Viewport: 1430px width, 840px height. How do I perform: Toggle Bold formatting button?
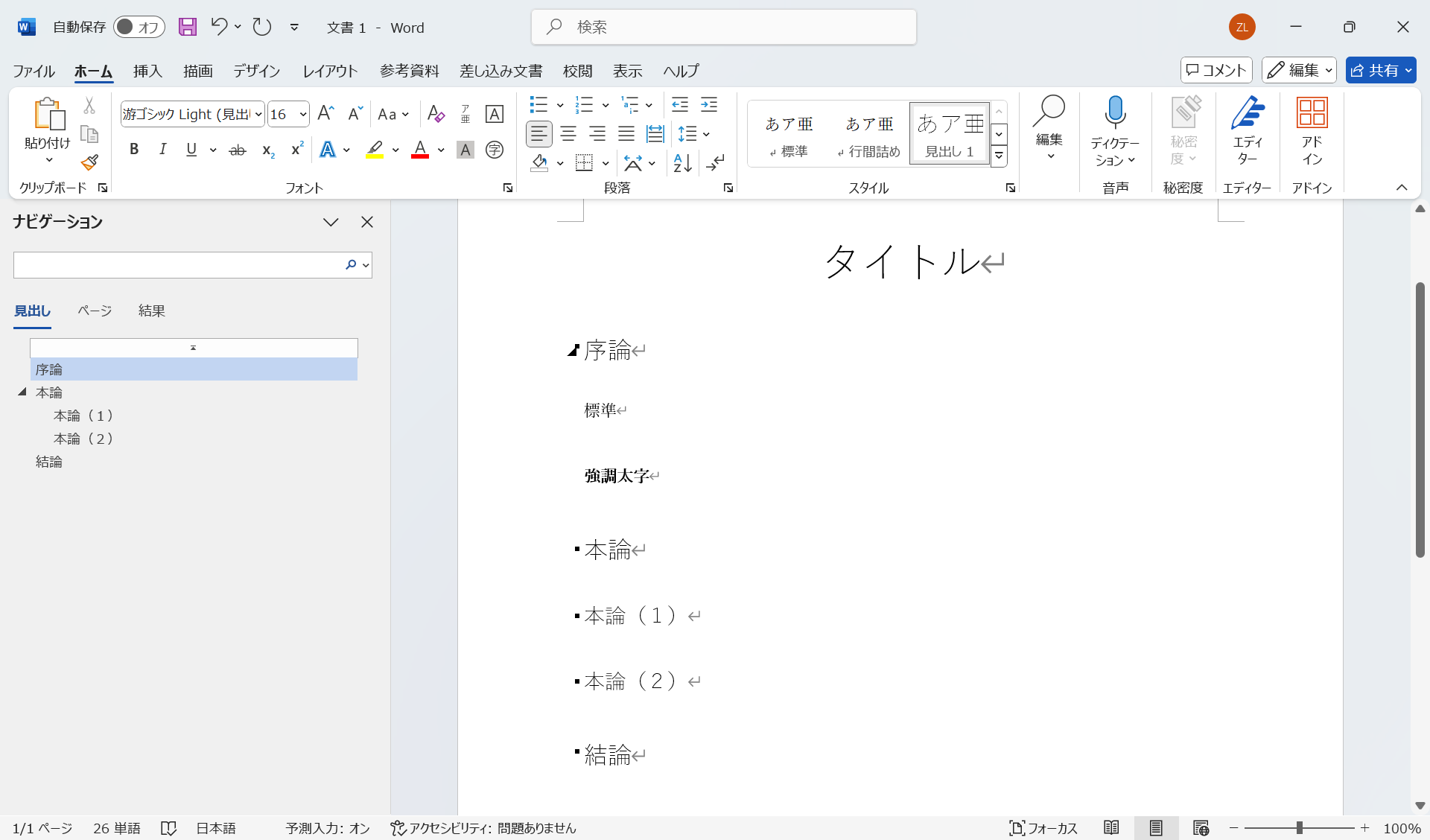[x=134, y=150]
